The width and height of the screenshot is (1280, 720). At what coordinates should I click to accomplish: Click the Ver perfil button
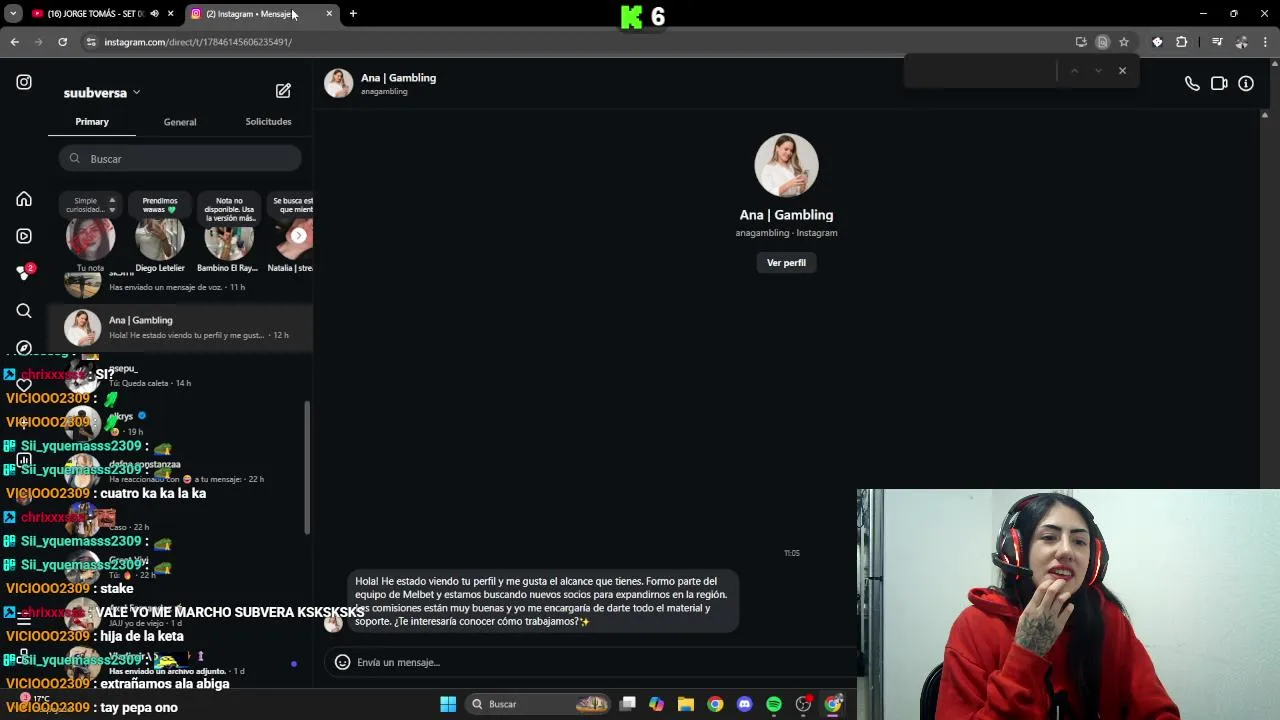coord(786,263)
